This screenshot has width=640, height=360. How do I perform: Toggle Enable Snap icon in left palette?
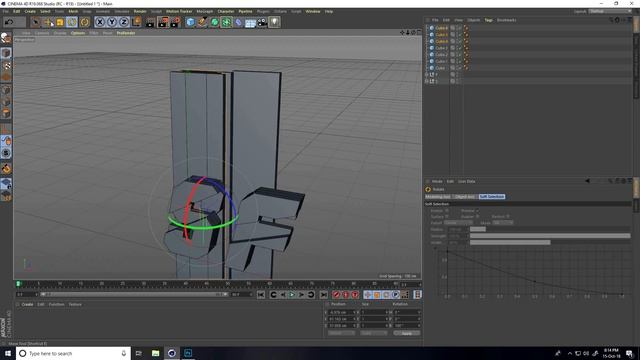pyautogui.click(x=6, y=168)
